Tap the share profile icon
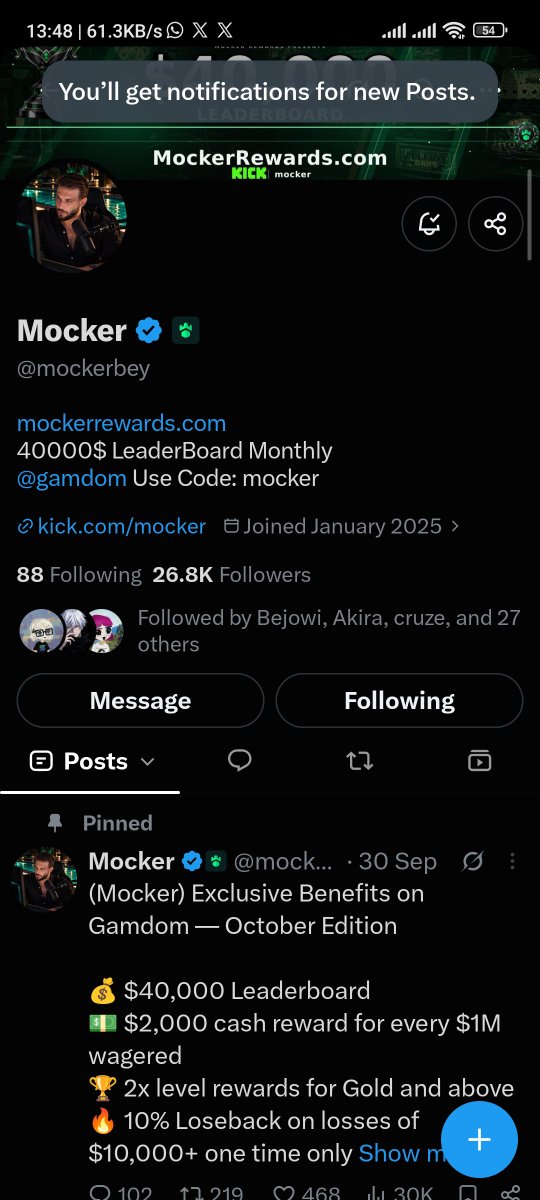 pos(495,224)
